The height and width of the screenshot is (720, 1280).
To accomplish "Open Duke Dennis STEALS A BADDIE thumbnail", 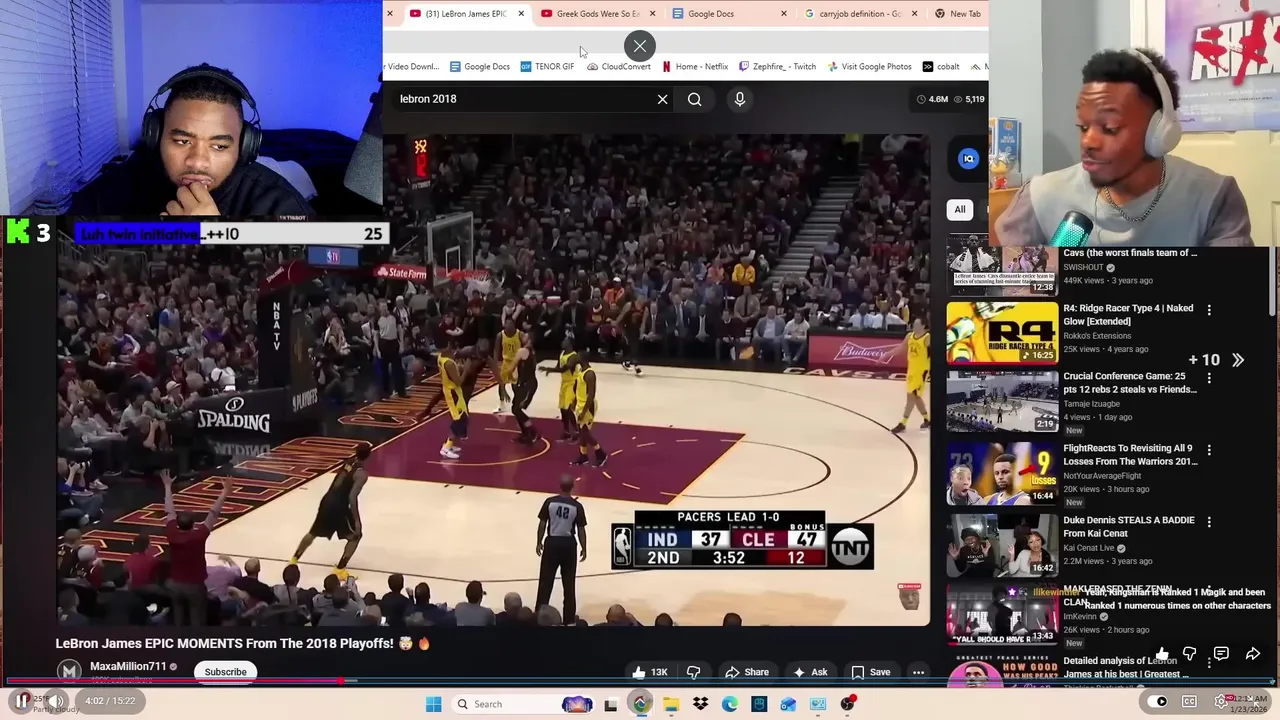I will coord(1002,545).
